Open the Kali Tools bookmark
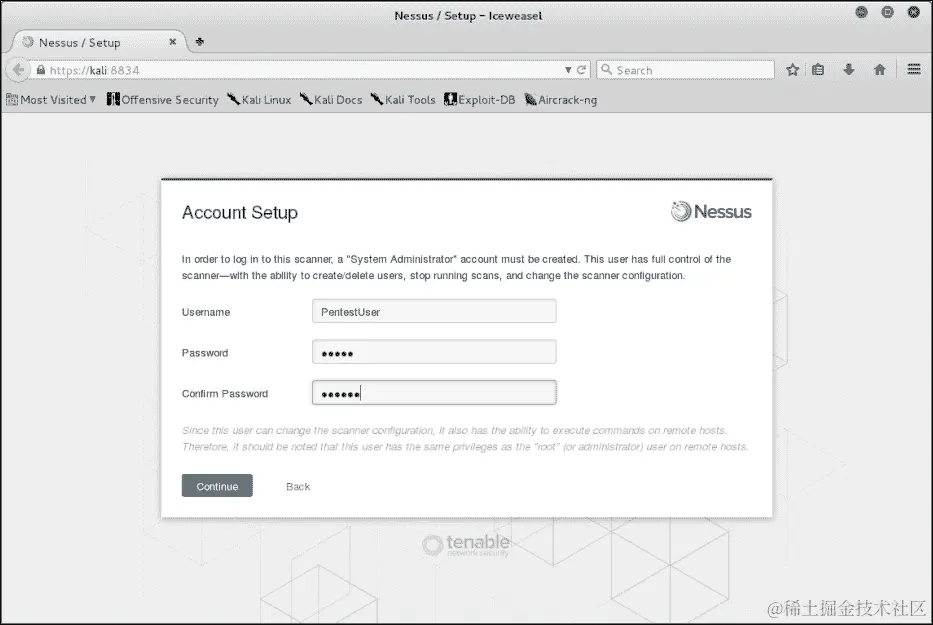 pos(403,100)
